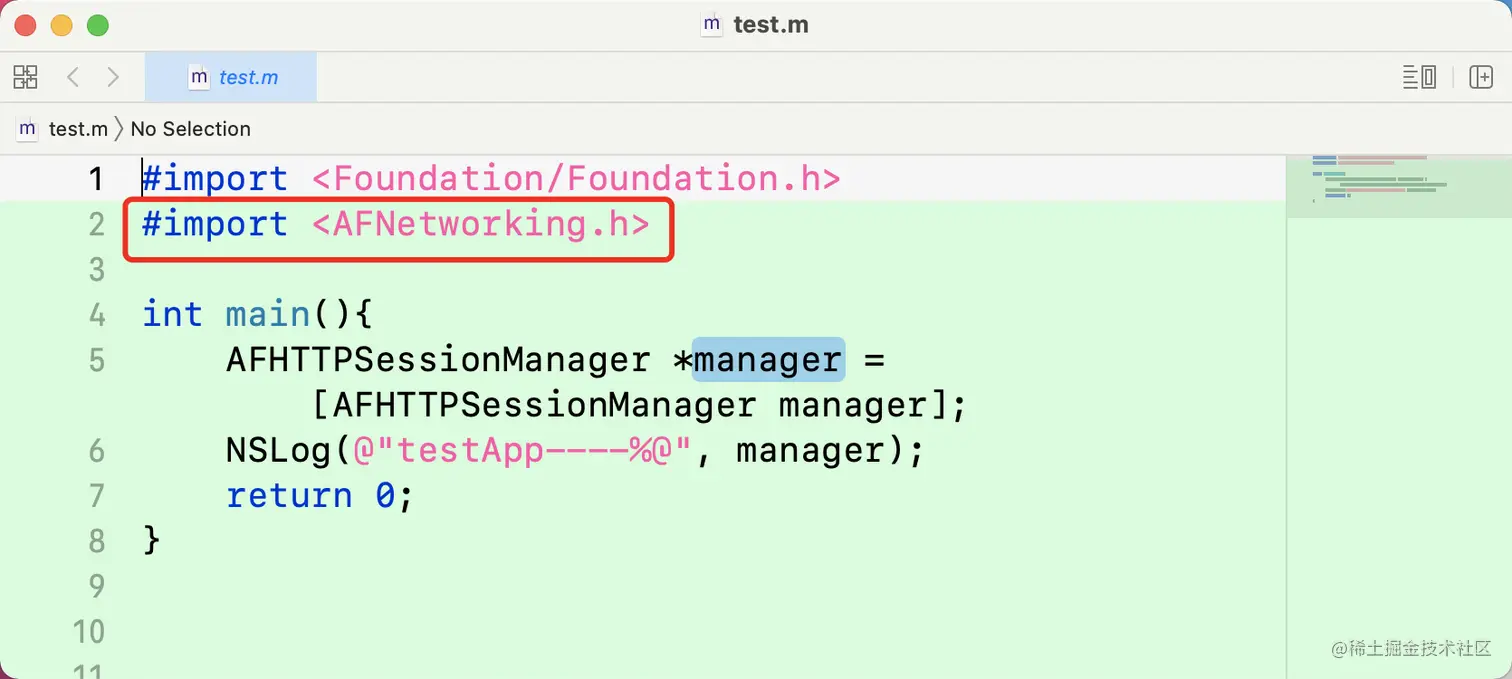The height and width of the screenshot is (679, 1512).
Task: Open the related items grid menu
Action: pyautogui.click(x=25, y=77)
